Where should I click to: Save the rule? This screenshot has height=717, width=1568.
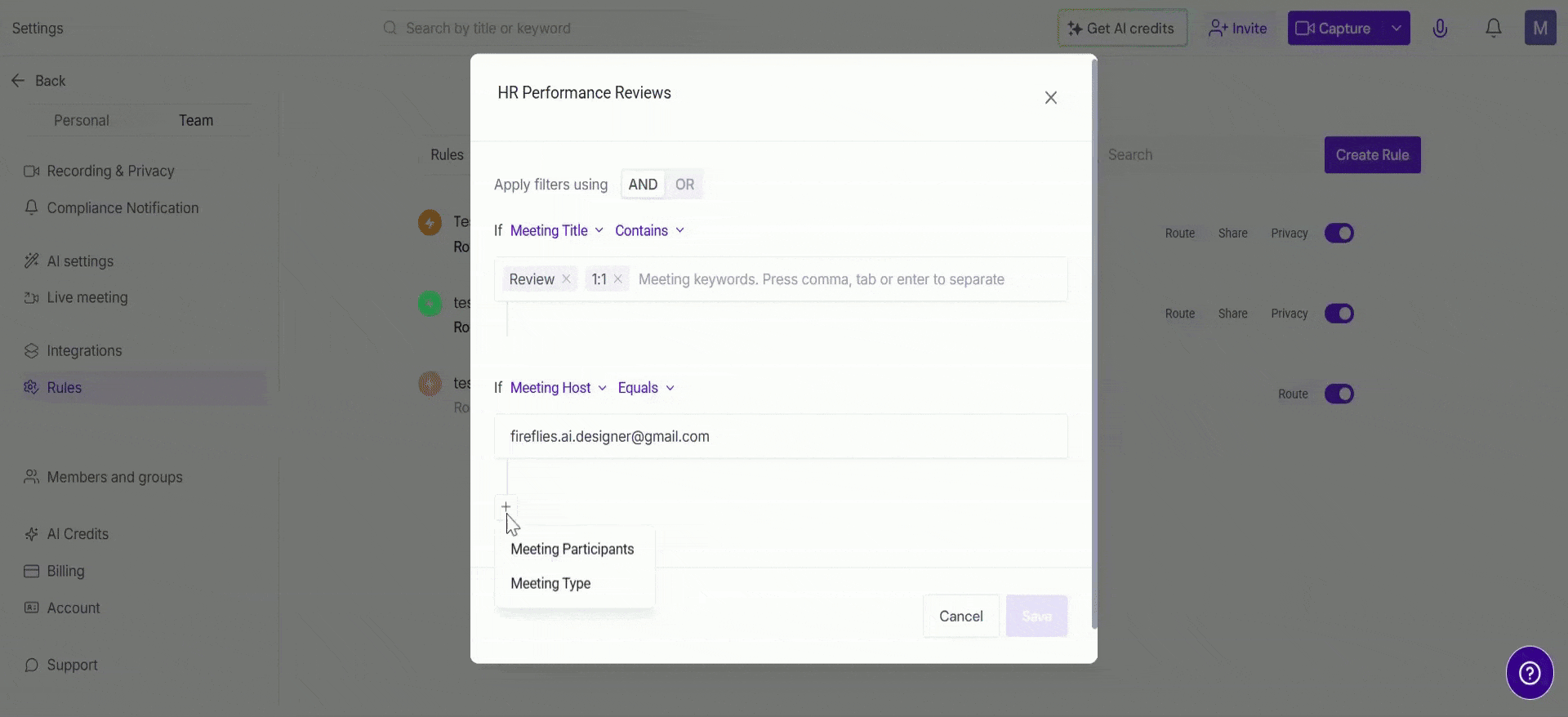[1036, 617]
